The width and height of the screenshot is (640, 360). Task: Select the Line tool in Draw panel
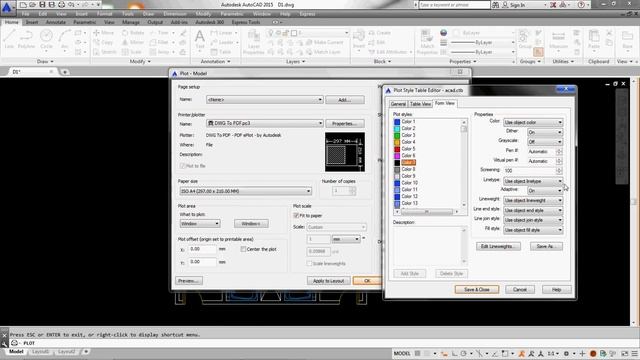coord(9,39)
